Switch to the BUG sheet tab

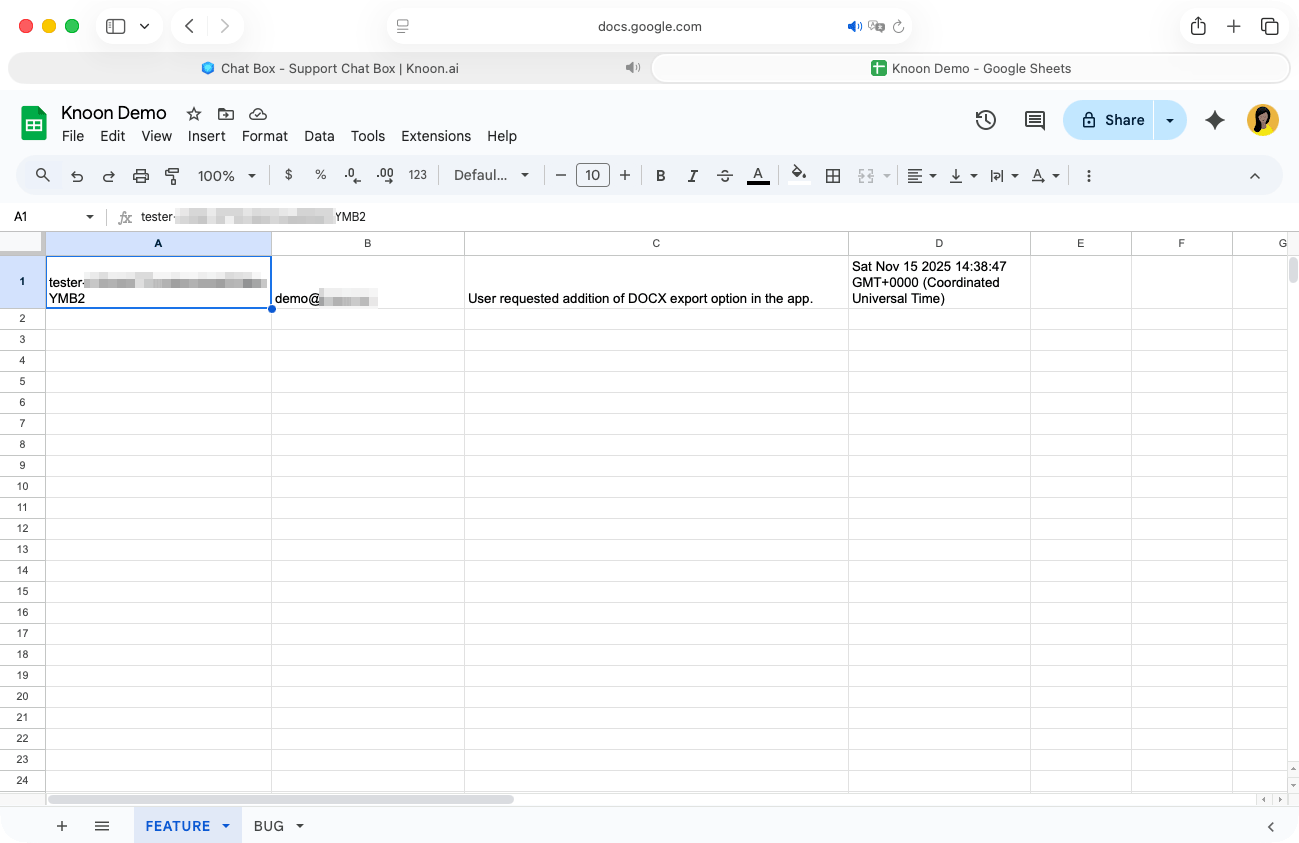click(267, 825)
